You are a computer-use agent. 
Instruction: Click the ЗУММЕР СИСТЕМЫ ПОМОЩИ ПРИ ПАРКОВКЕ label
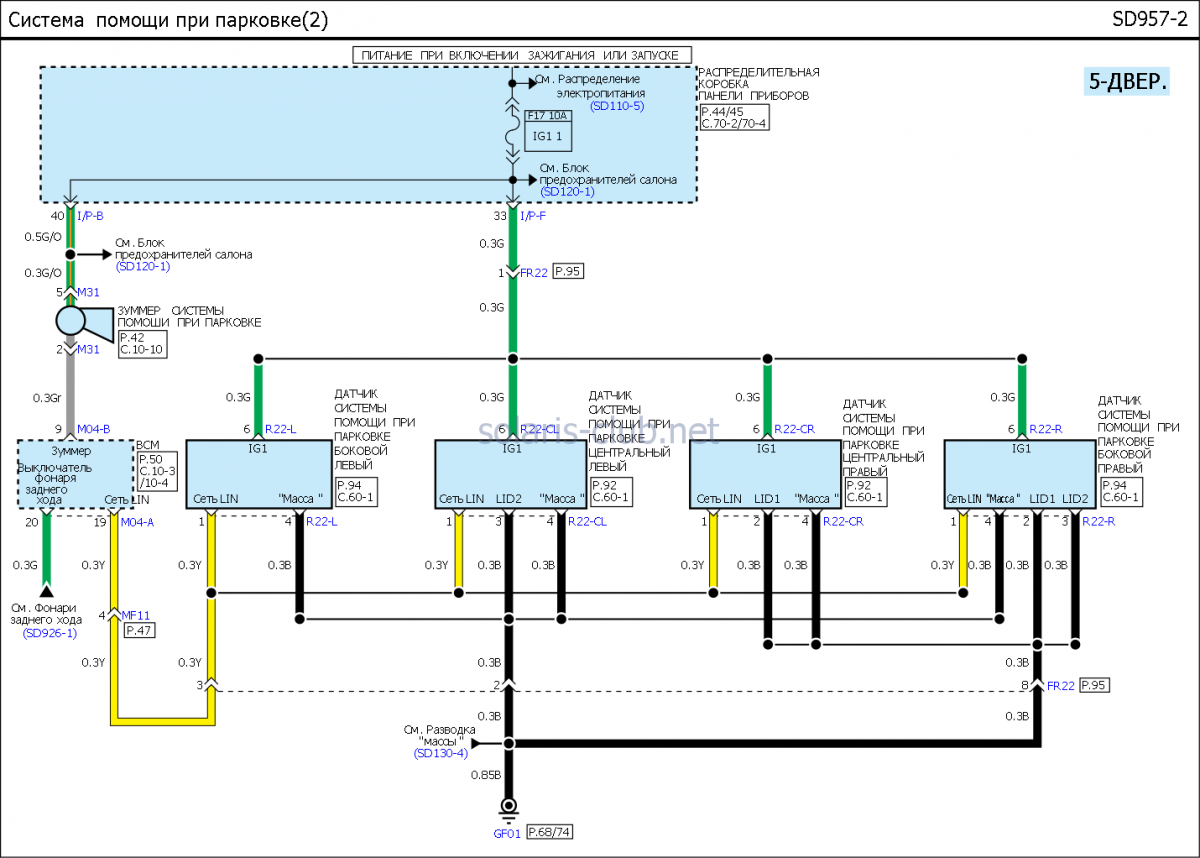pos(189,316)
